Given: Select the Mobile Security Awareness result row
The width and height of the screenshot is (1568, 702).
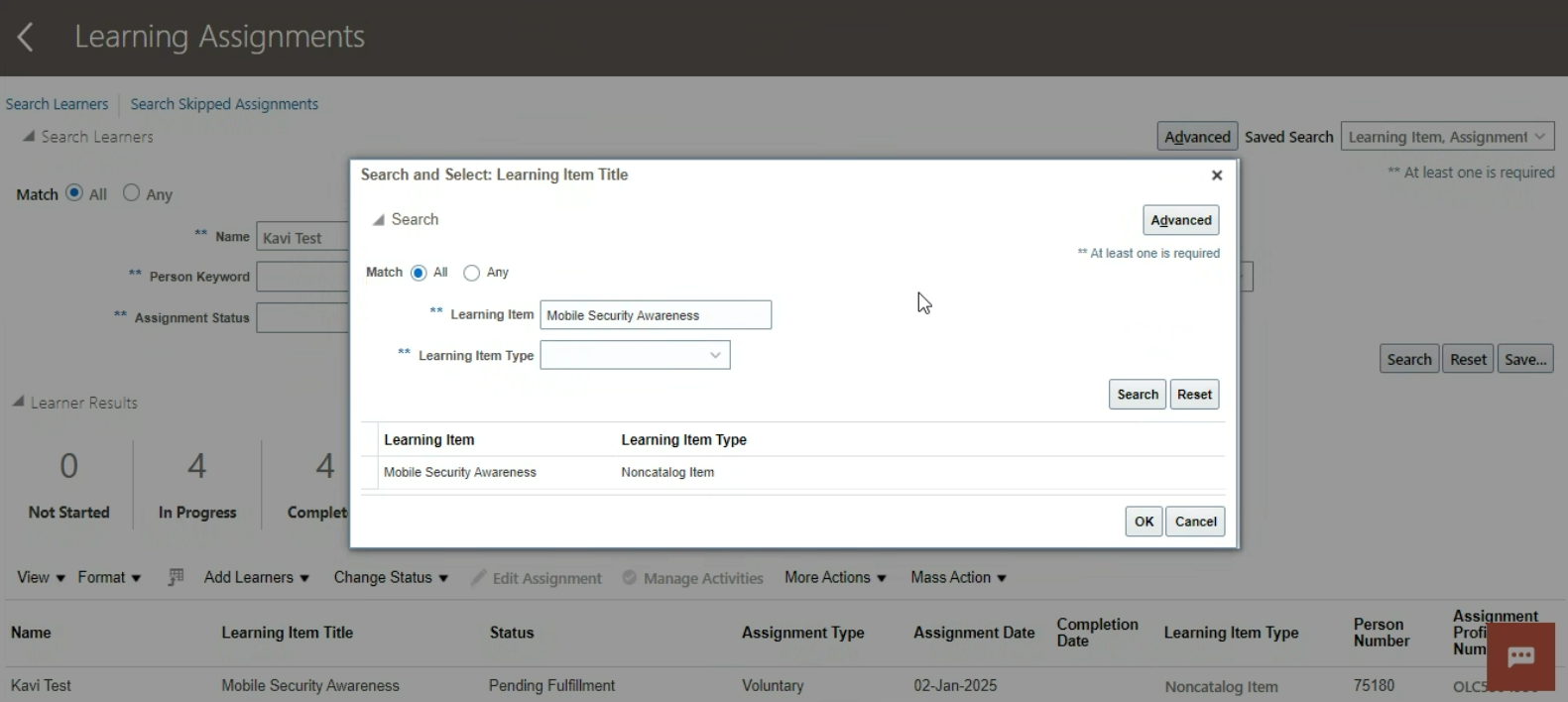Looking at the screenshot, I should (460, 473).
